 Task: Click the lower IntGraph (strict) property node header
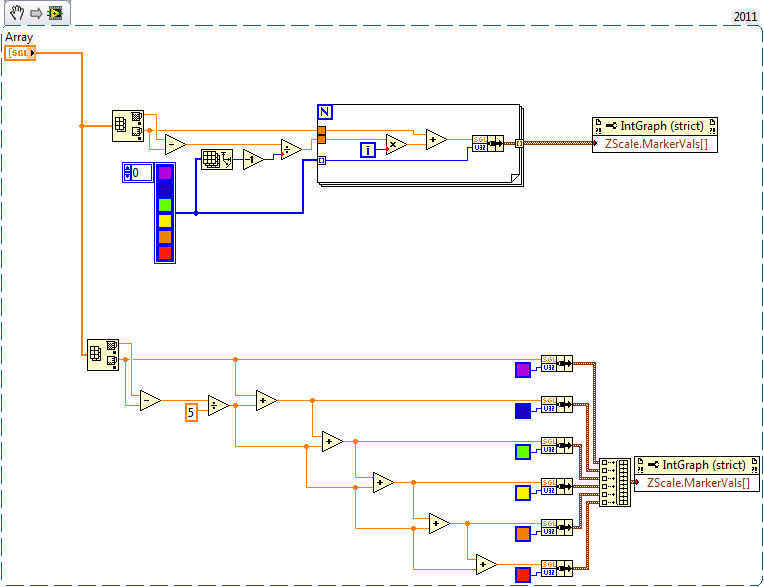(697, 465)
